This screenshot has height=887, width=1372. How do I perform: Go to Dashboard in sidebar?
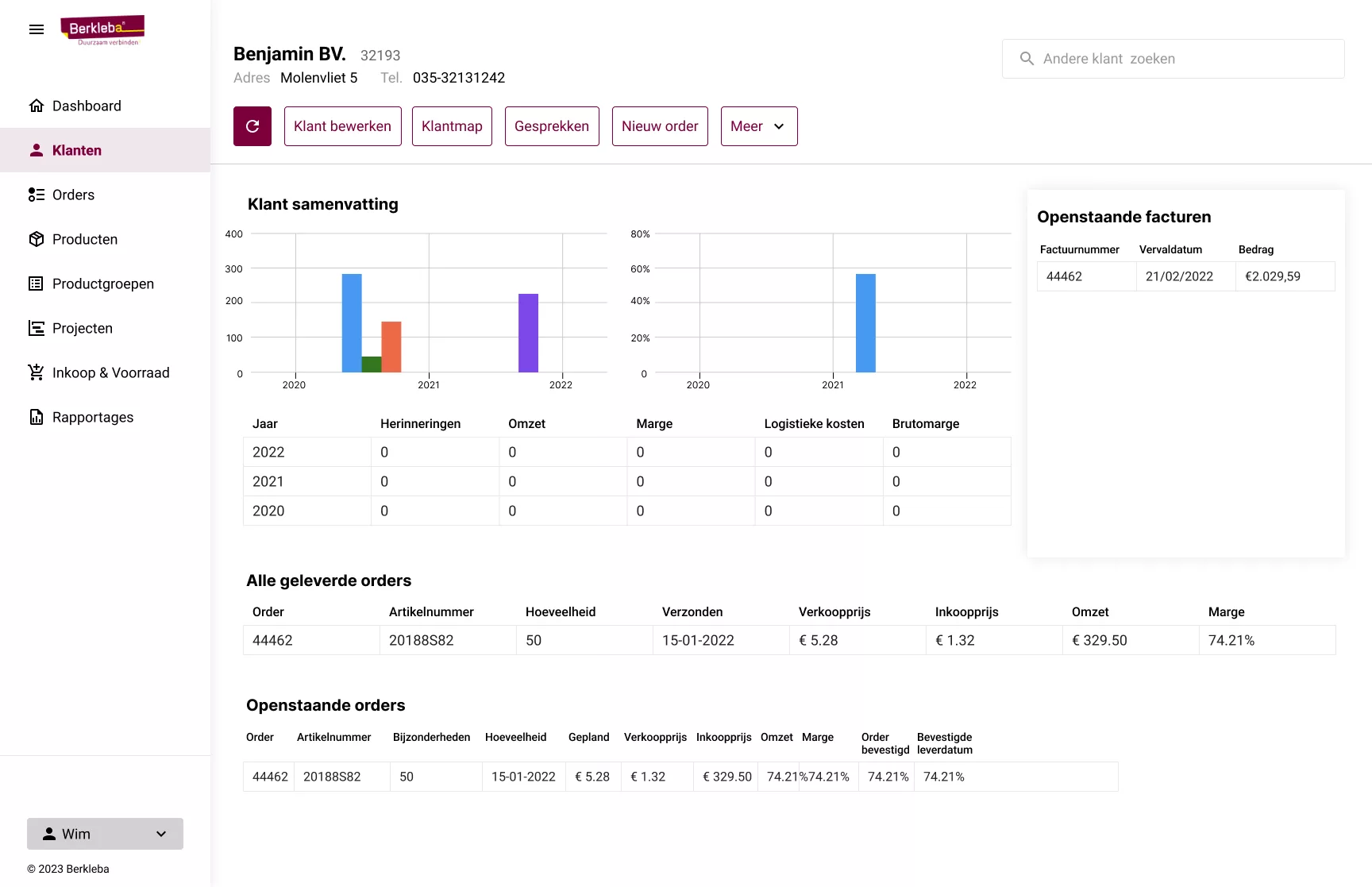pyautogui.click(x=105, y=106)
